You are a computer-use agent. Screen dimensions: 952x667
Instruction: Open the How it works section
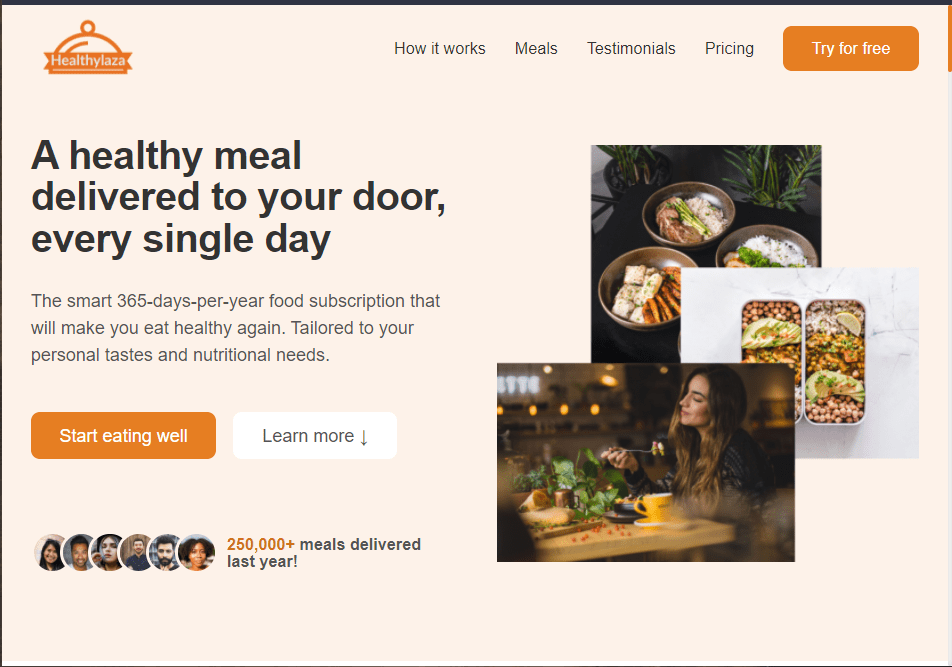440,49
